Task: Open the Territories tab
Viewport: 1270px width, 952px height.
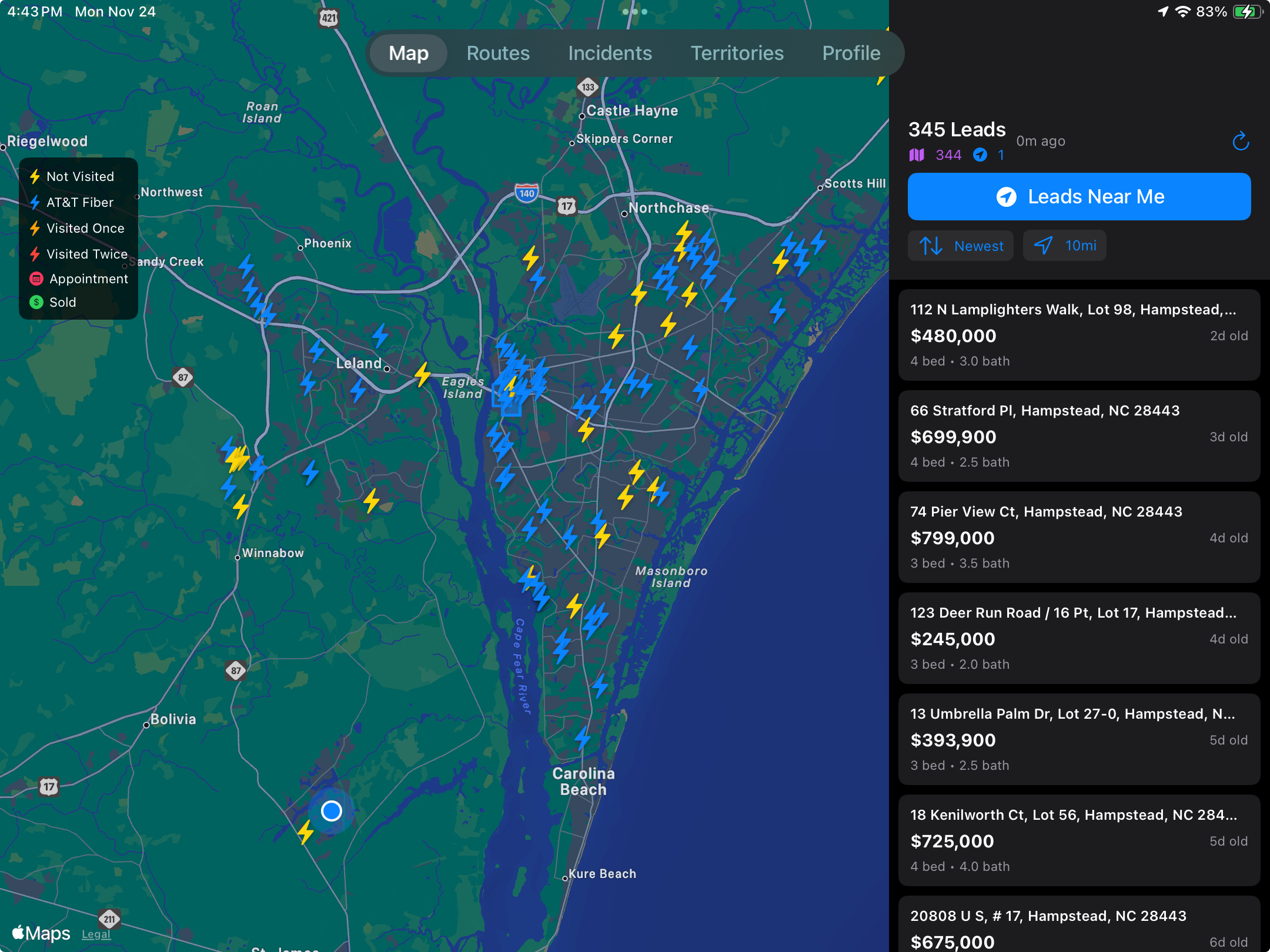Action: (x=737, y=53)
